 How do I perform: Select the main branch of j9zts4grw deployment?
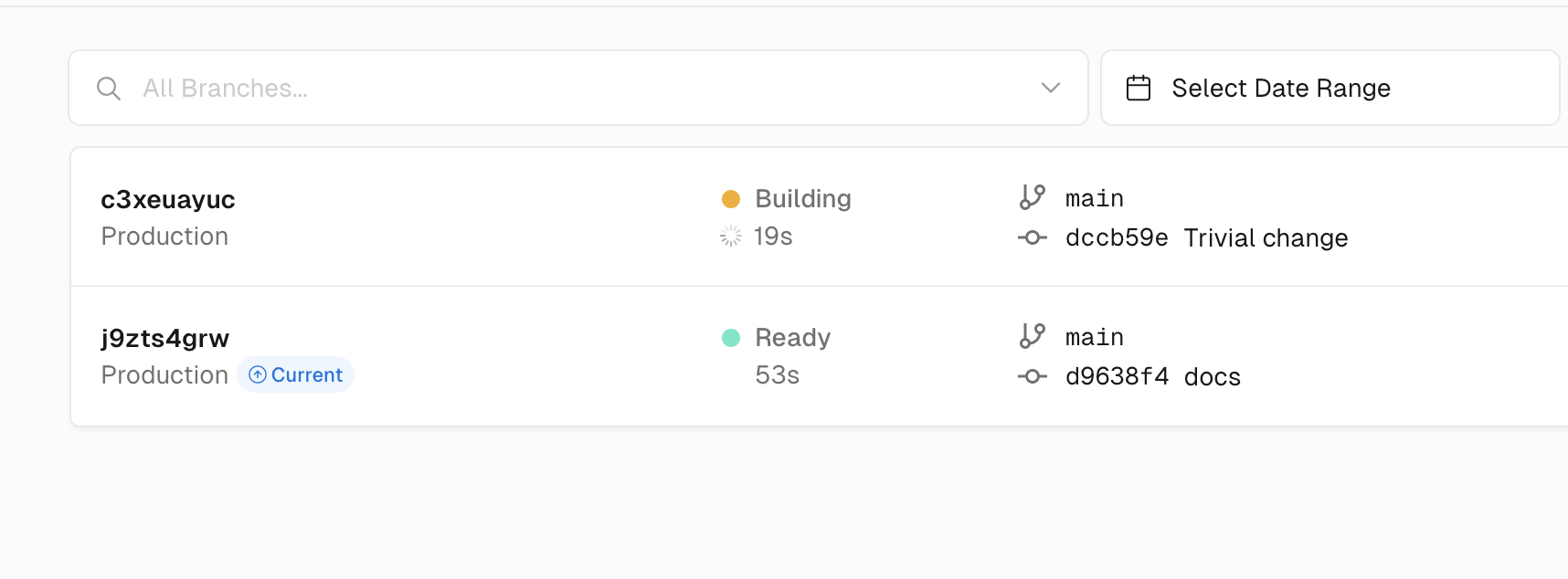[x=1095, y=337]
